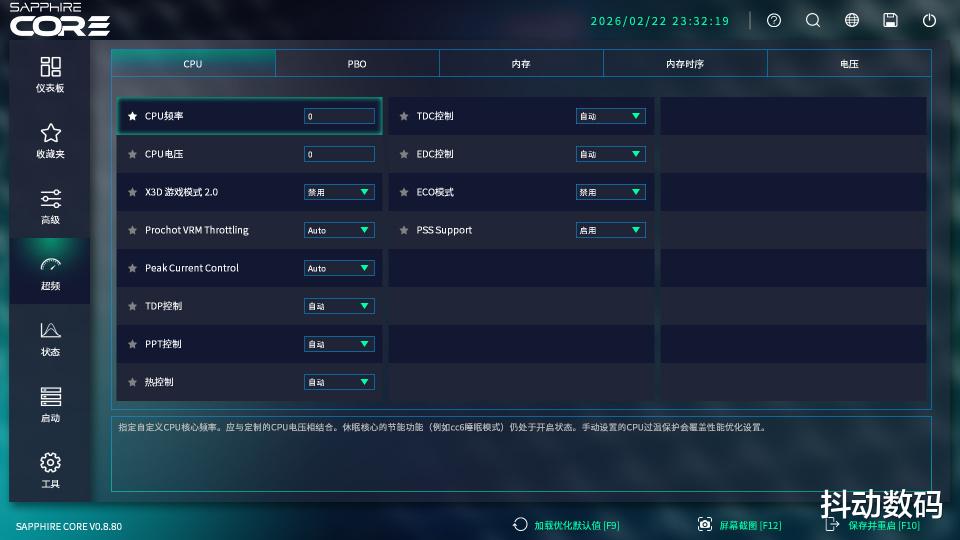Screen dimensions: 960x540
Task: Click the help question mark icon
Action: (x=774, y=21)
